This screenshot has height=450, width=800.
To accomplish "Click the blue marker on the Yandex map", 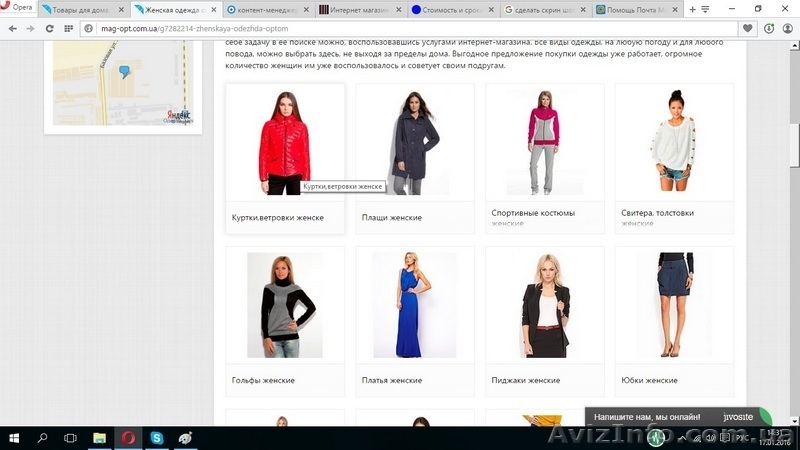I will 124,71.
